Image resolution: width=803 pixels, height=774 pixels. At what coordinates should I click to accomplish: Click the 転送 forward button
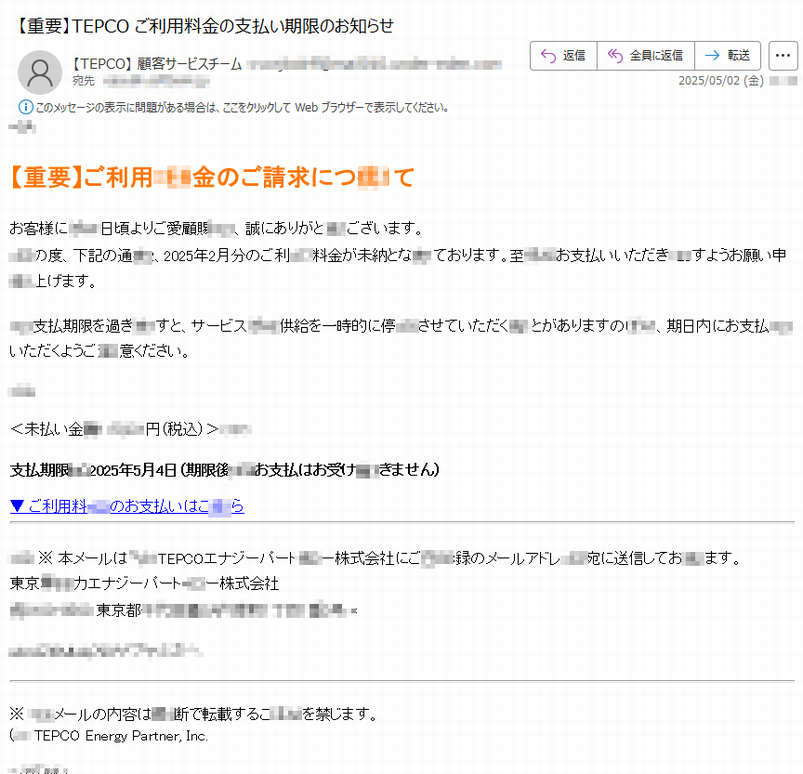727,55
